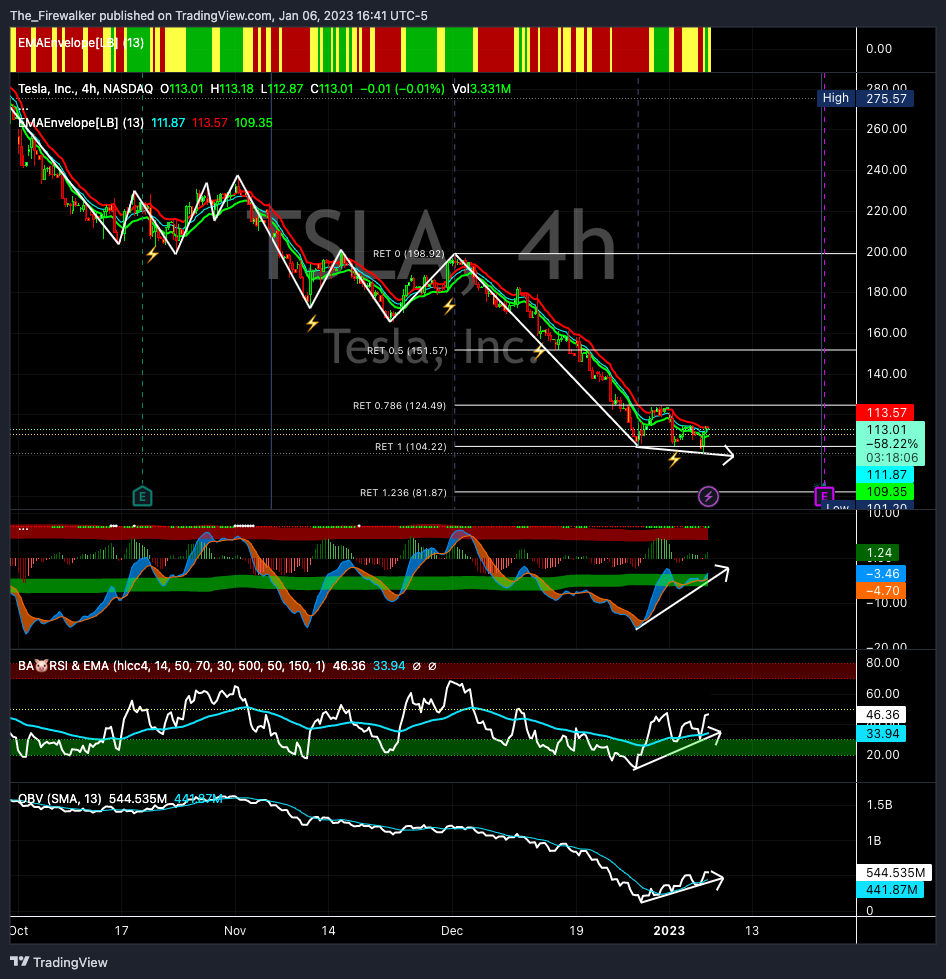Click the published-by header The_Firewalker text

coord(53,16)
